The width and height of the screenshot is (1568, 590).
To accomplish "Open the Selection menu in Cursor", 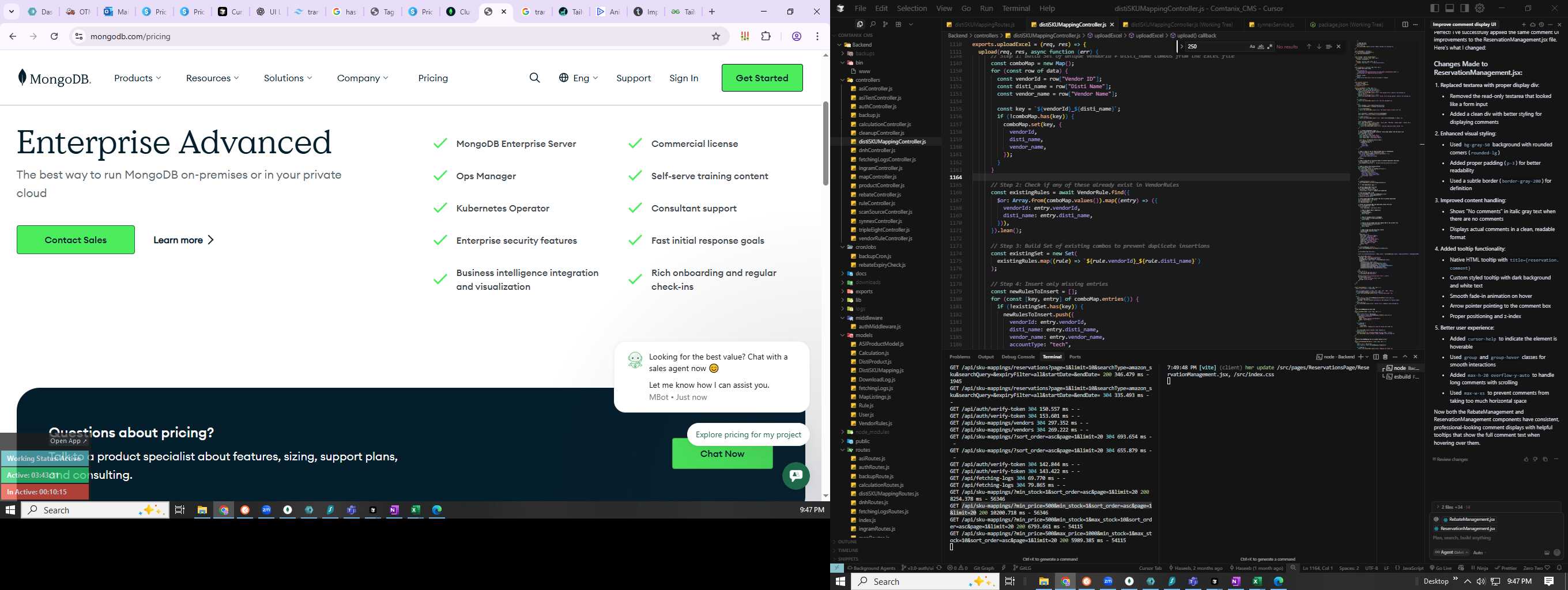I will click(x=912, y=9).
